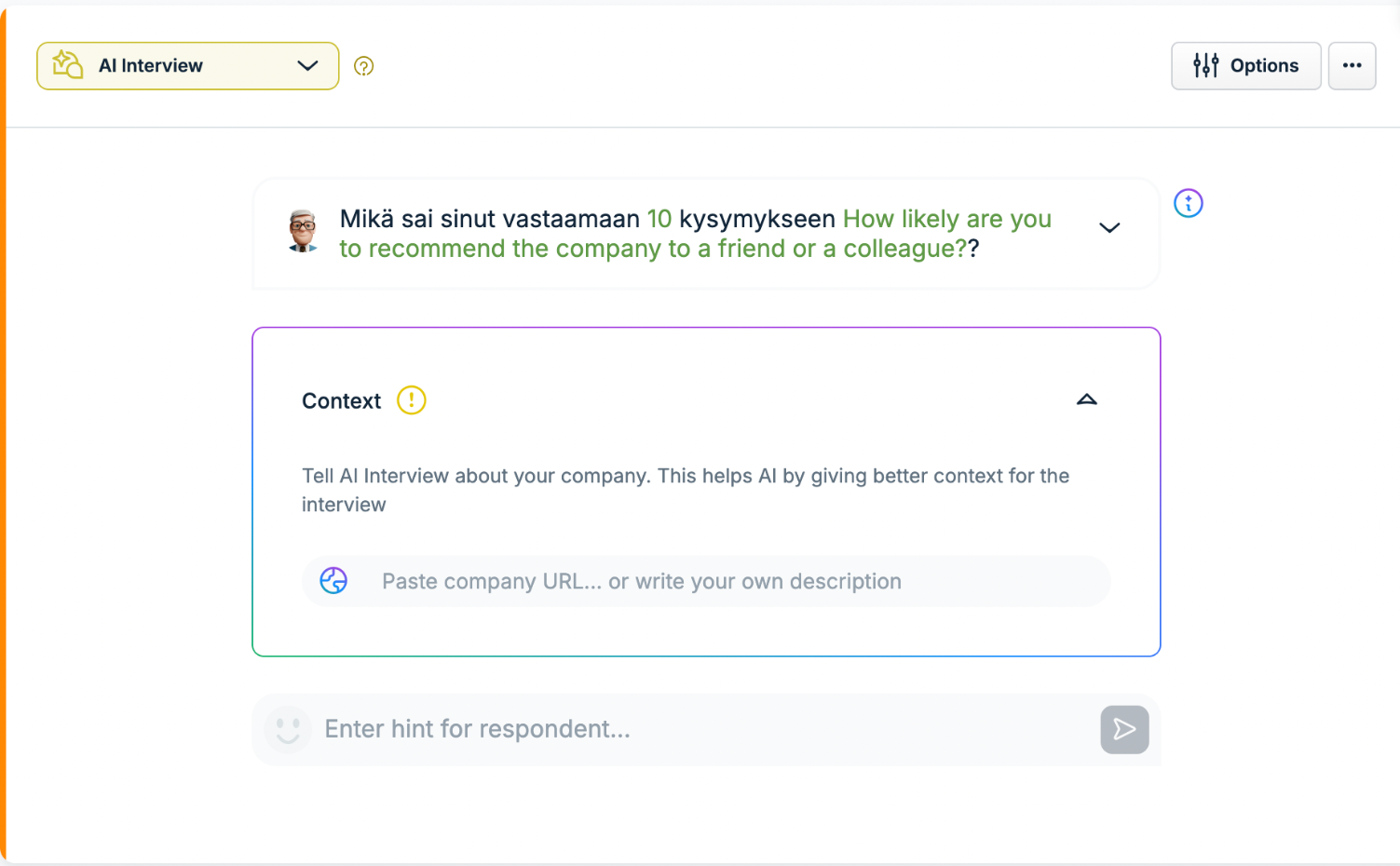
Task: Click the help question mark icon
Action: pyautogui.click(x=364, y=66)
